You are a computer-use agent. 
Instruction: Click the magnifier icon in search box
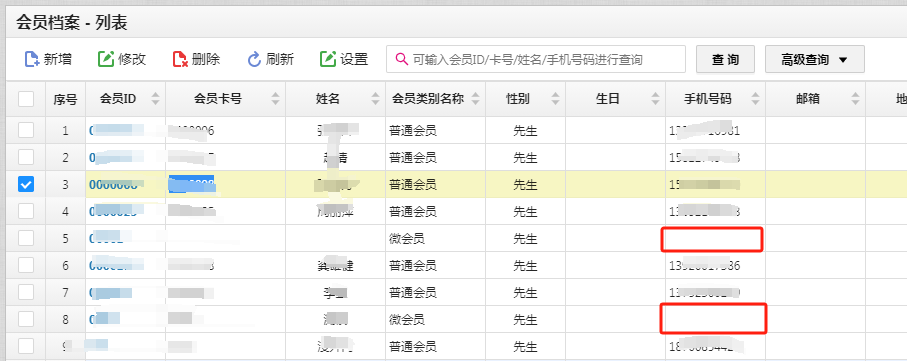pos(401,59)
